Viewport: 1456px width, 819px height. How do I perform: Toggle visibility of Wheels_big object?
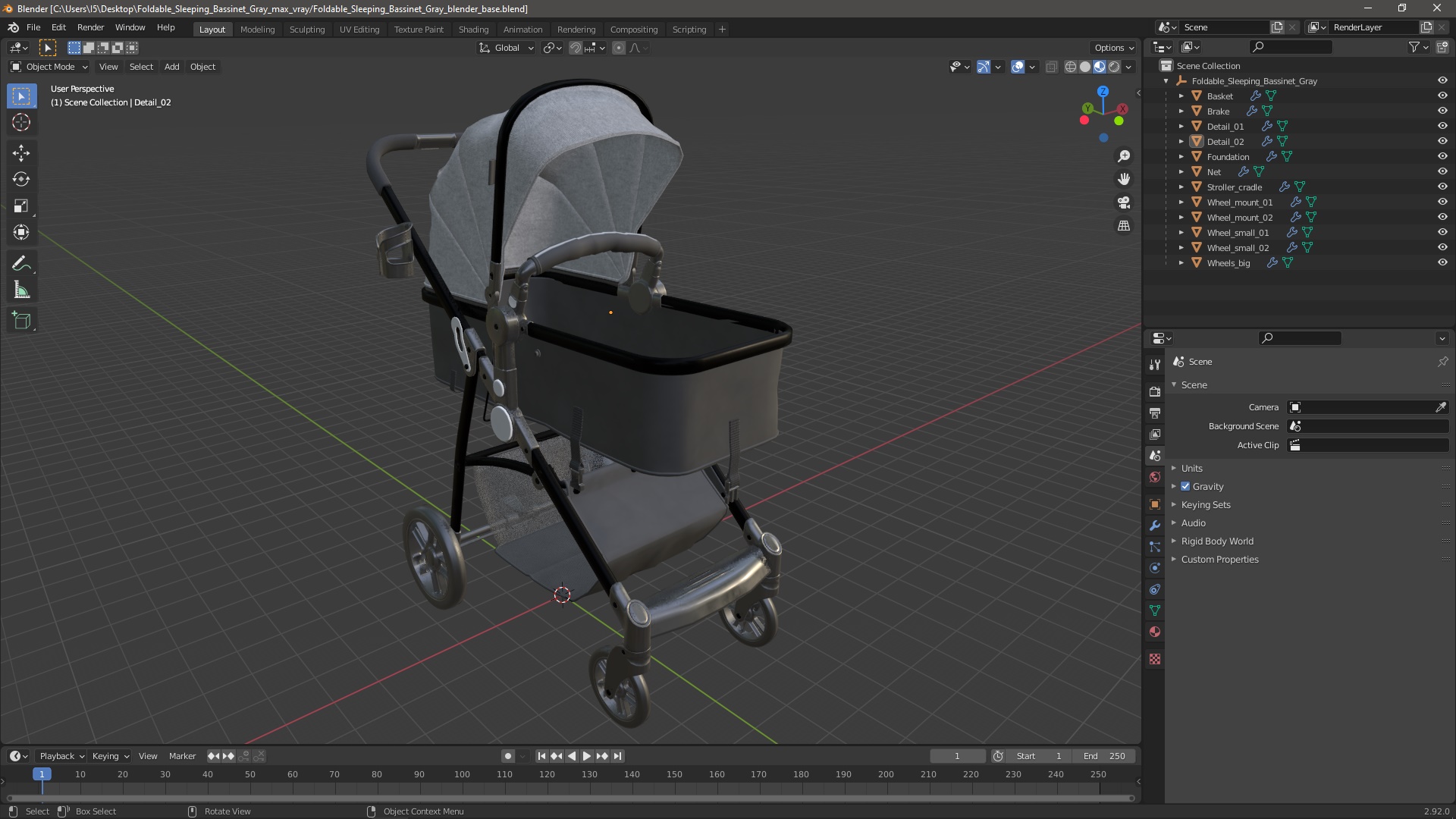click(1442, 262)
